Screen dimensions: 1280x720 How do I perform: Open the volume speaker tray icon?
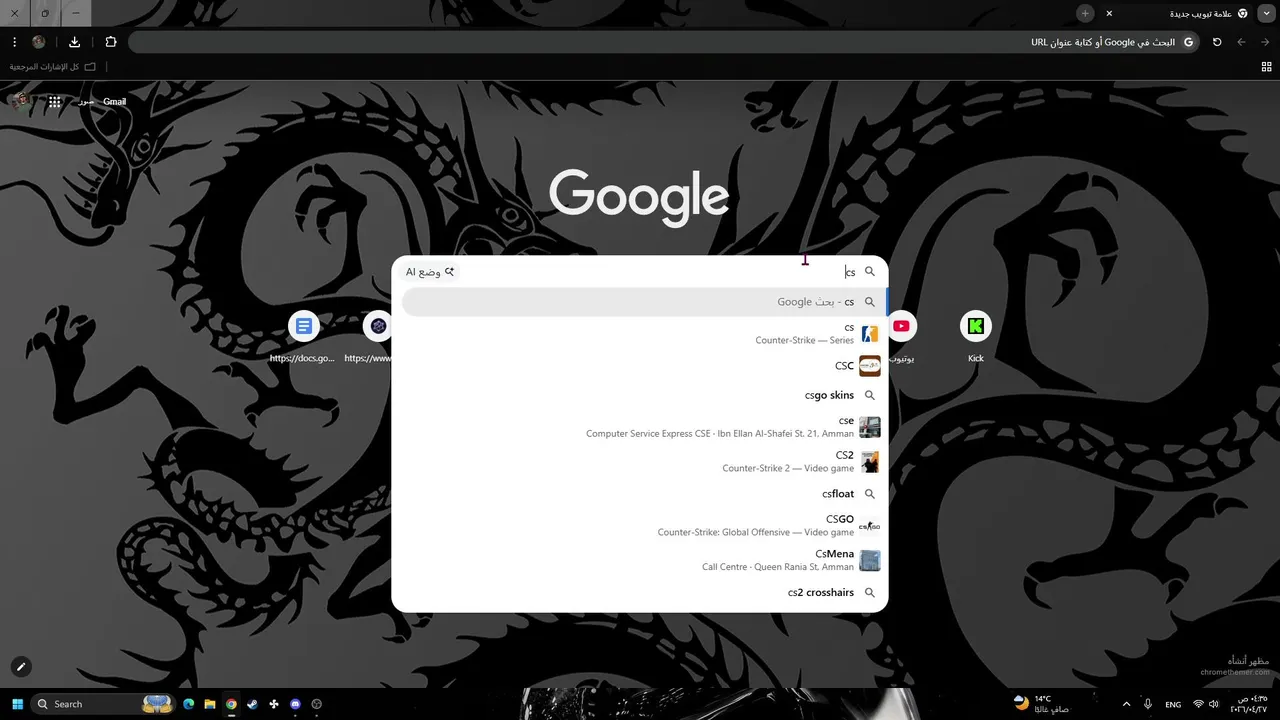click(1214, 704)
